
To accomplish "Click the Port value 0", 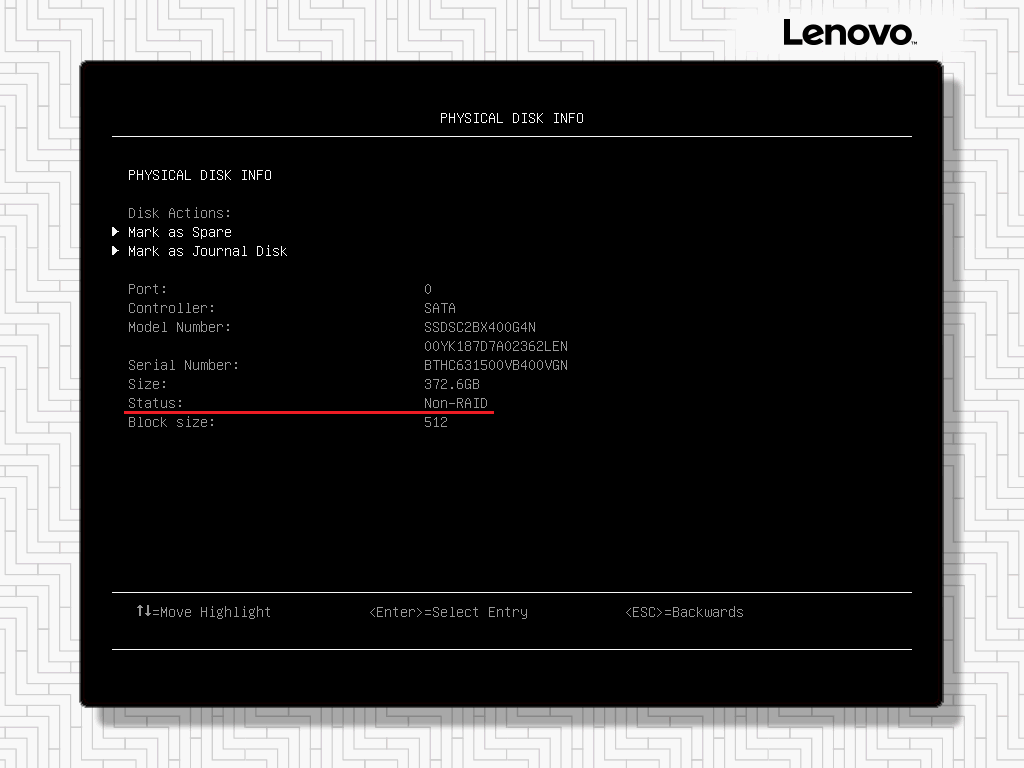I will point(428,289).
